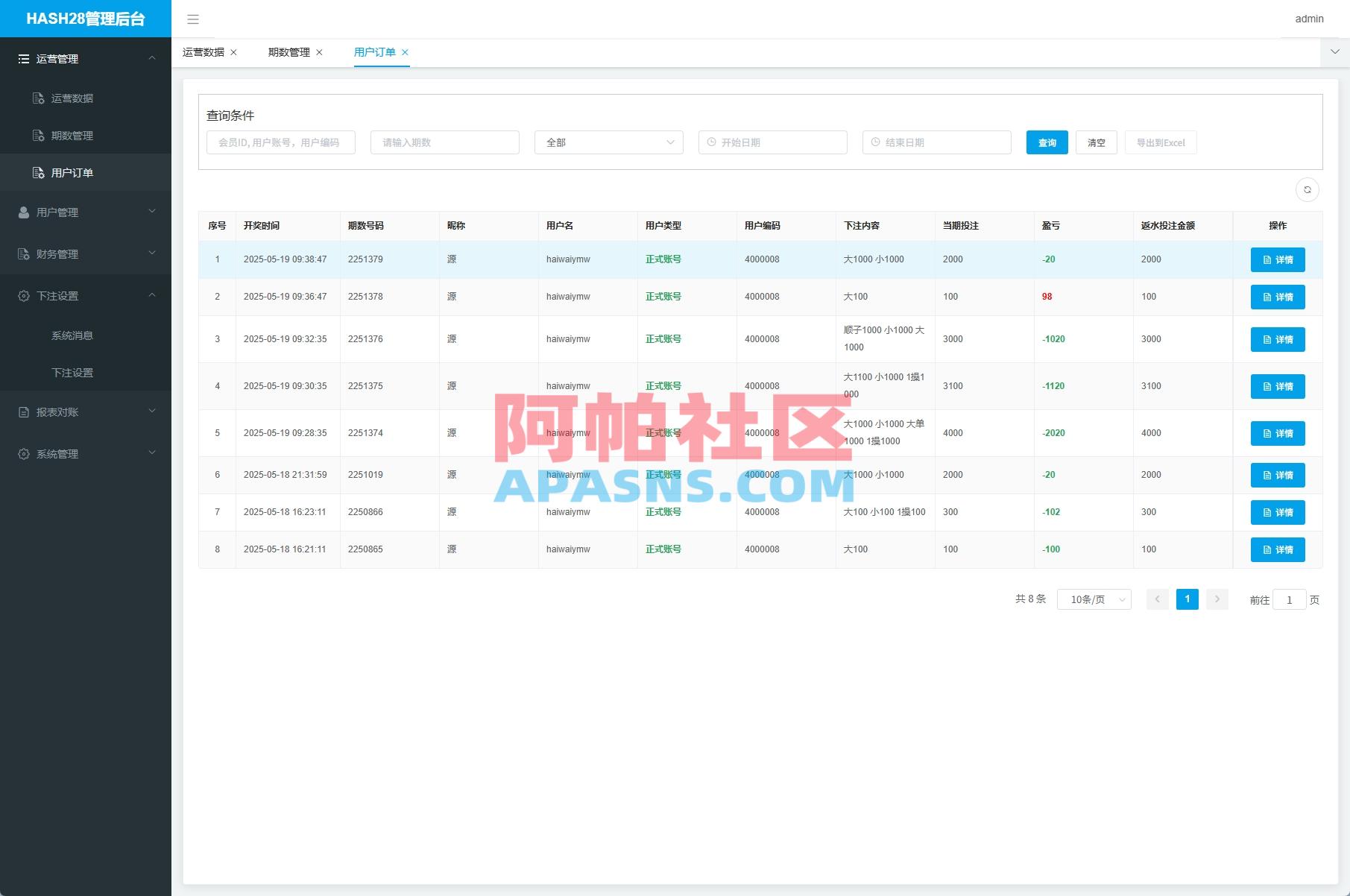Open the 全部 user type dropdown
The image size is (1350, 896).
pos(608,142)
